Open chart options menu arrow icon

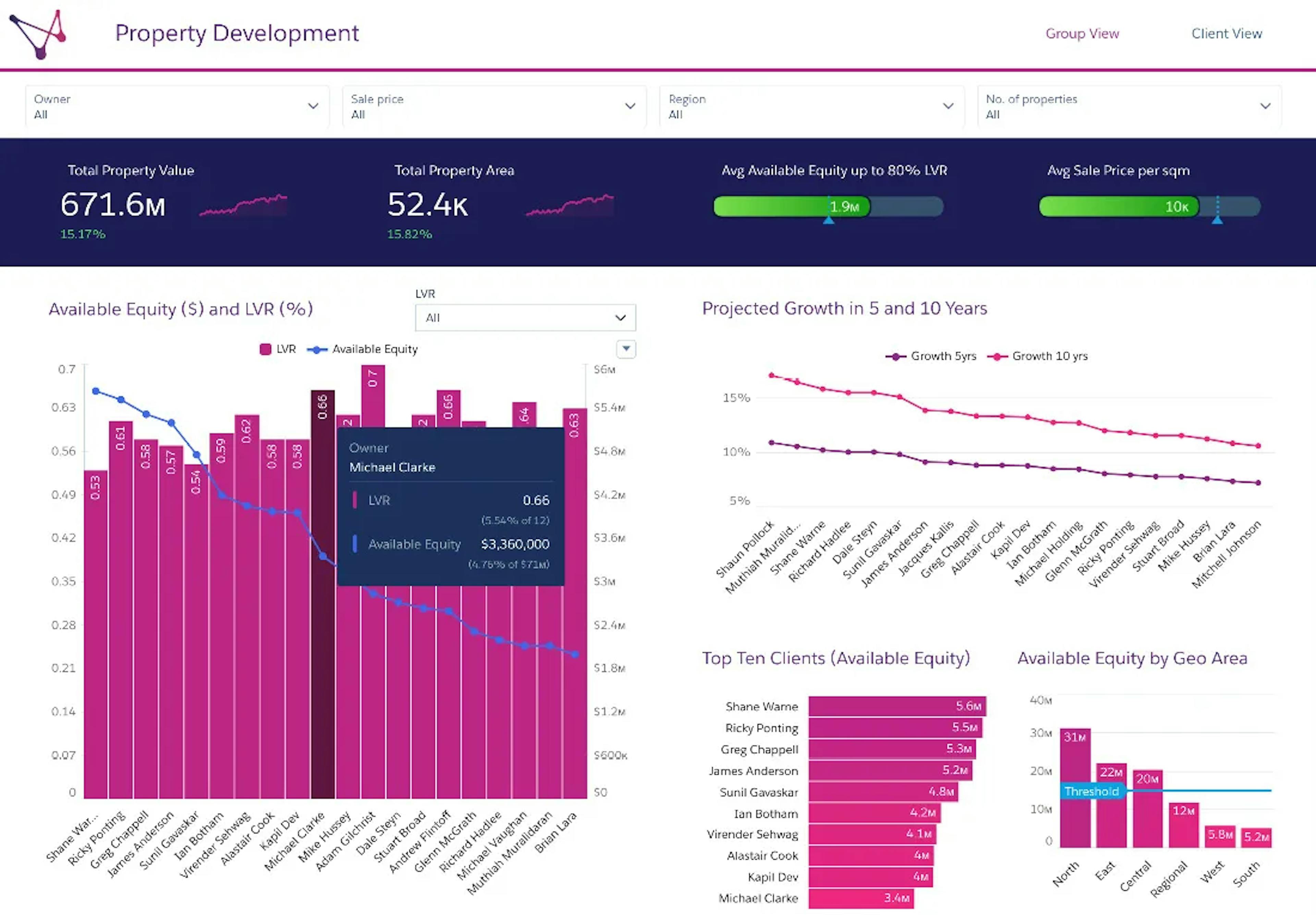coord(626,348)
